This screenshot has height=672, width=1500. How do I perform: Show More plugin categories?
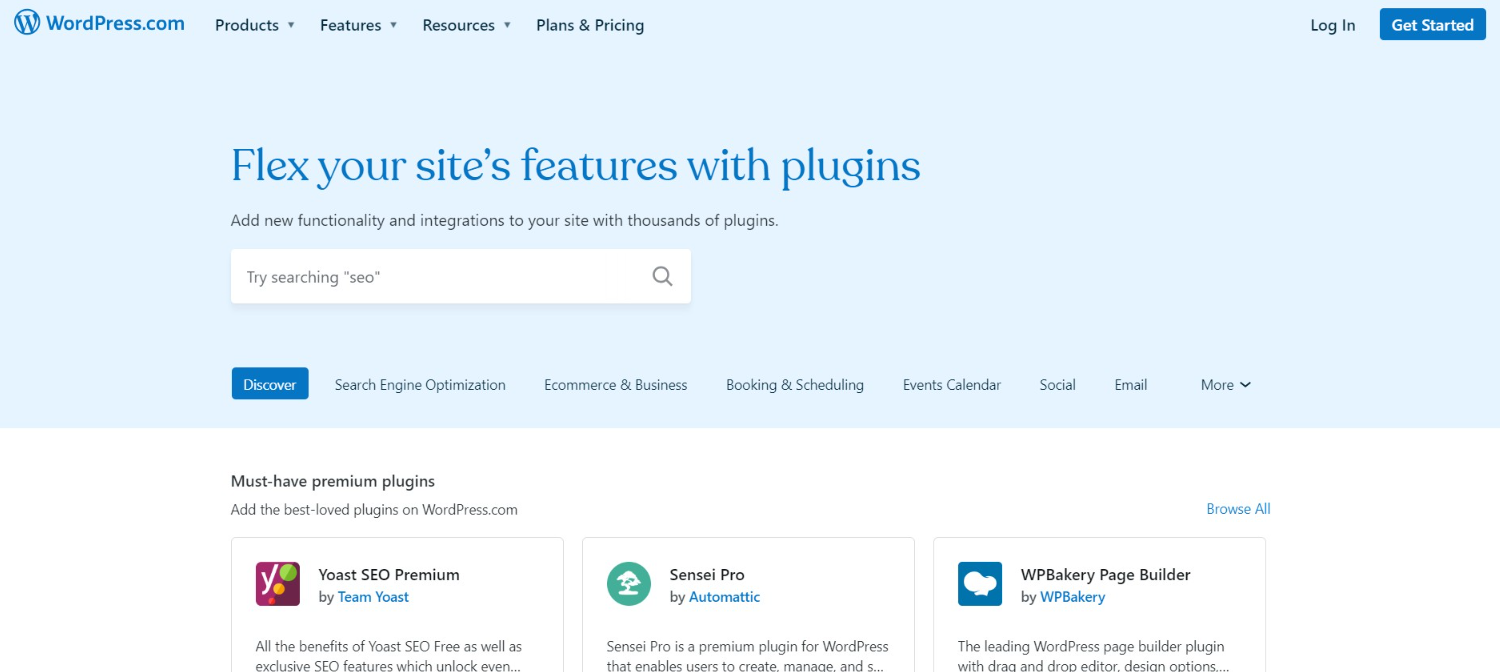tap(1225, 385)
